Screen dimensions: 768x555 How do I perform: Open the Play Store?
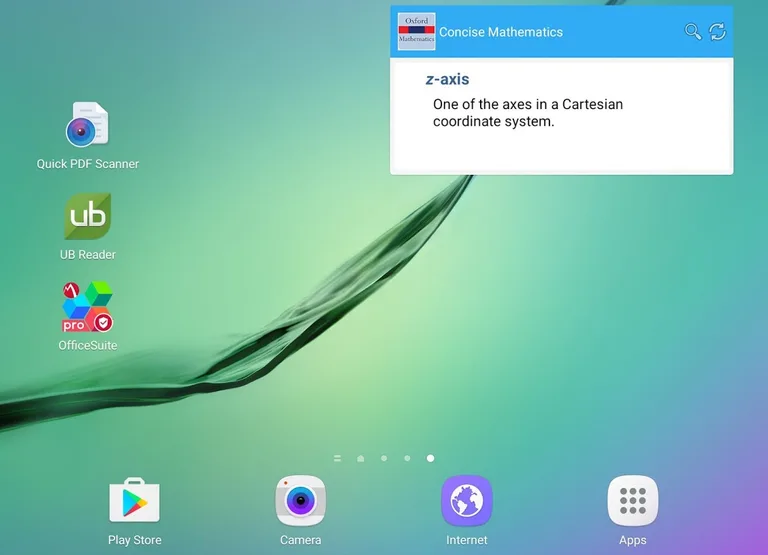pyautogui.click(x=134, y=500)
